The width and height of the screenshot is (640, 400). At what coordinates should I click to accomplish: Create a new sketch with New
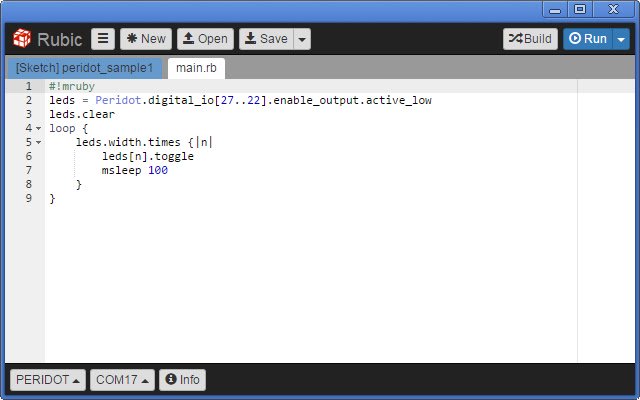click(x=146, y=39)
